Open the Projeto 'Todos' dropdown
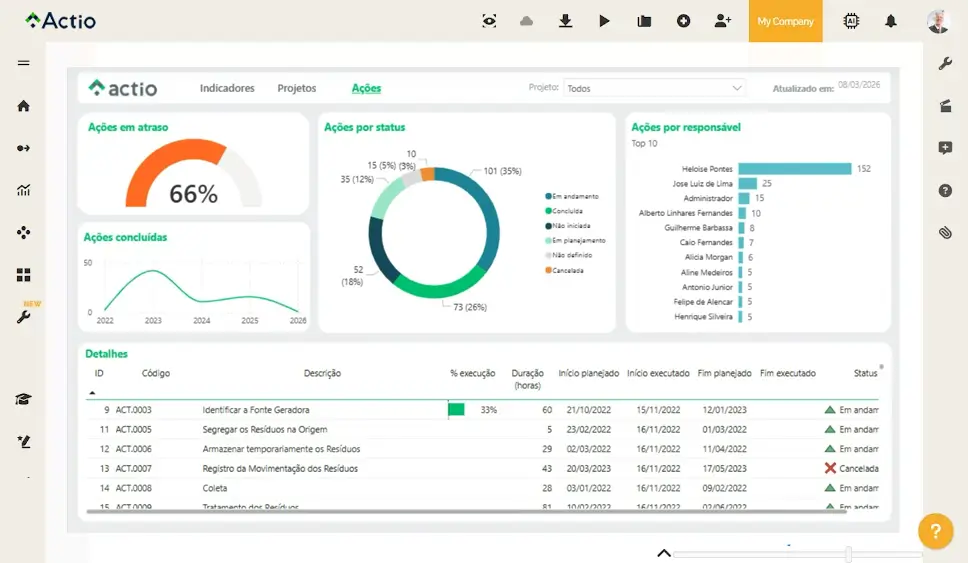 point(655,88)
